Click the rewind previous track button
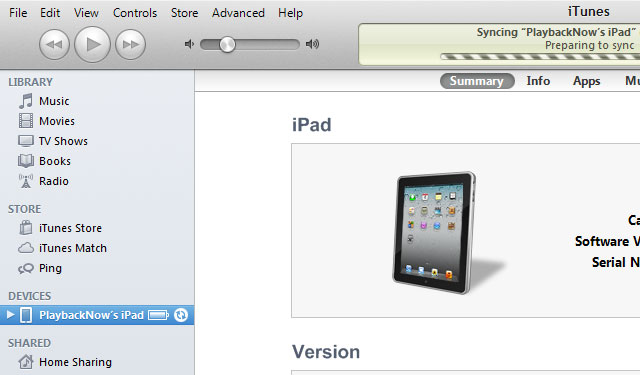 pyautogui.click(x=54, y=44)
